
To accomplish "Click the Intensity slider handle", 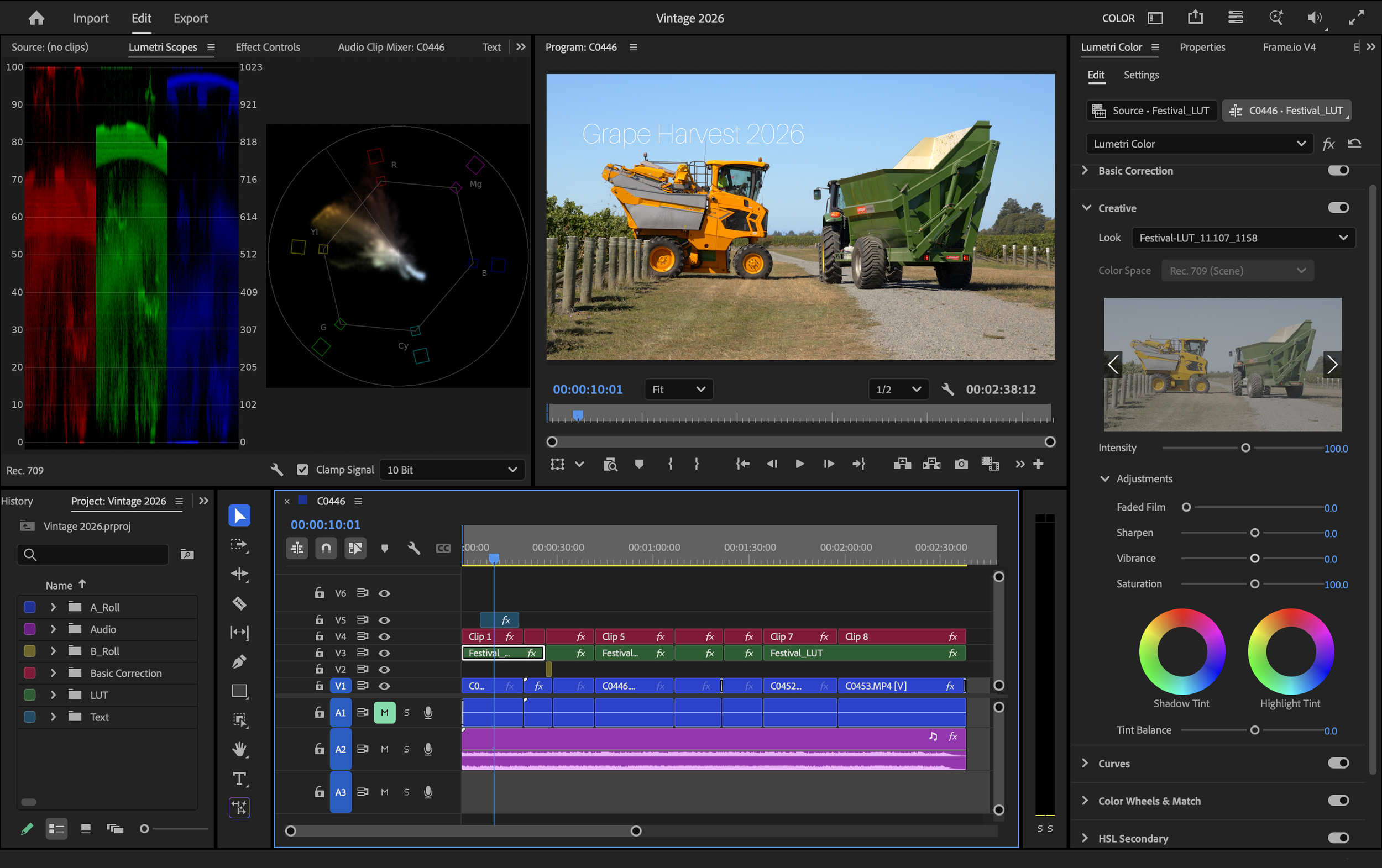I will tap(1245, 448).
